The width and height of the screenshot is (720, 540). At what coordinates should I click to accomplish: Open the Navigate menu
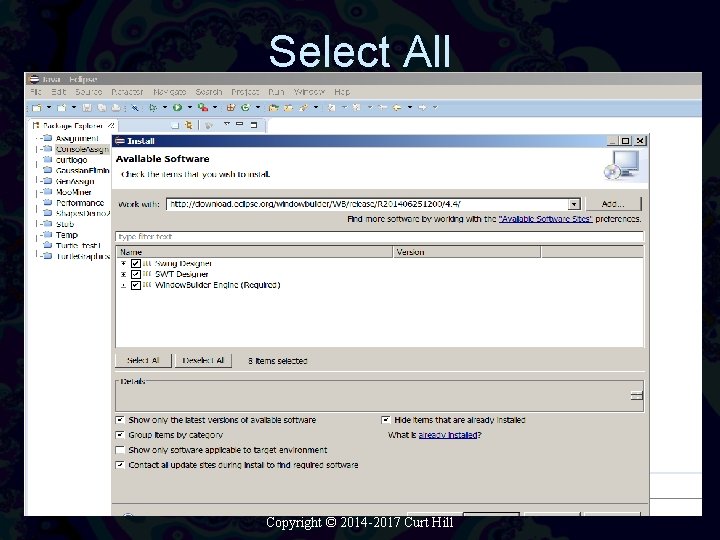coord(169,92)
